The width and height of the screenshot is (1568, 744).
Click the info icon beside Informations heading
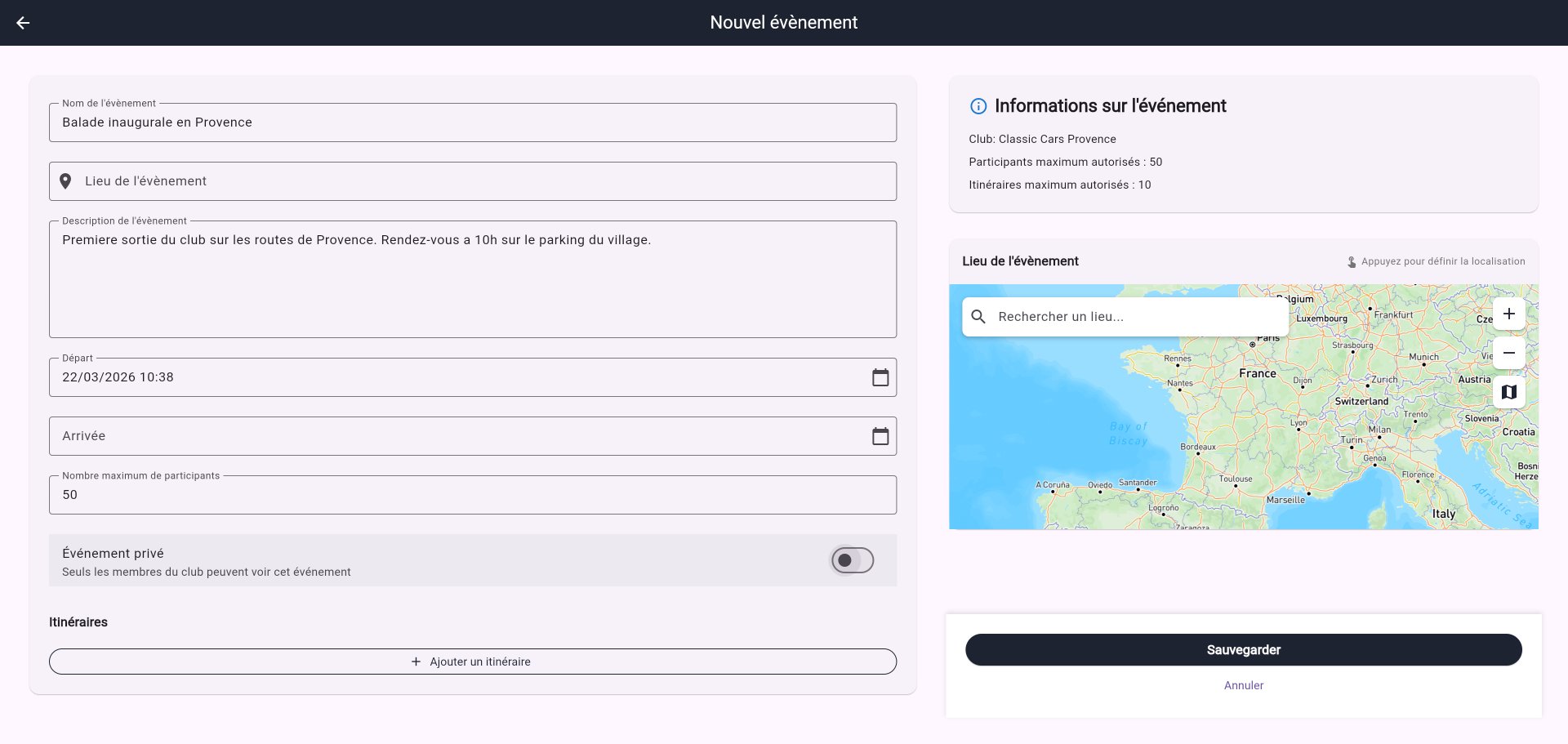point(978,106)
